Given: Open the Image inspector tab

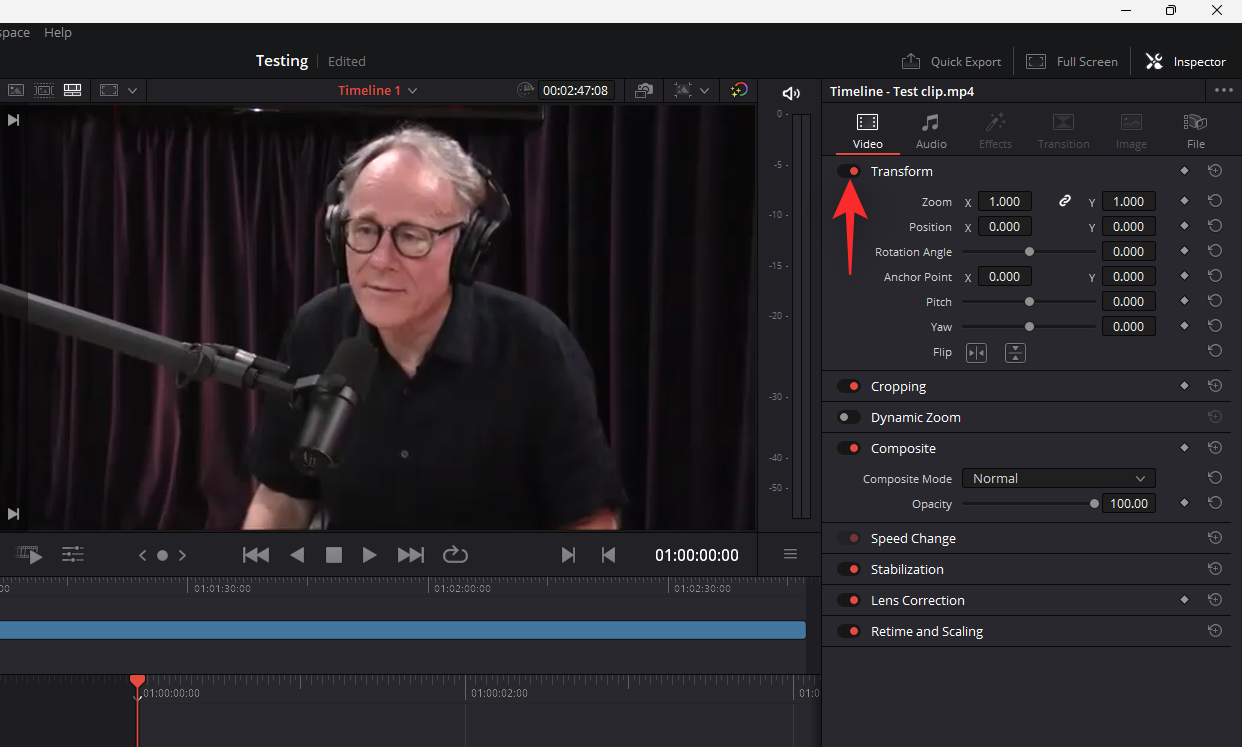Looking at the screenshot, I should click(x=1131, y=131).
